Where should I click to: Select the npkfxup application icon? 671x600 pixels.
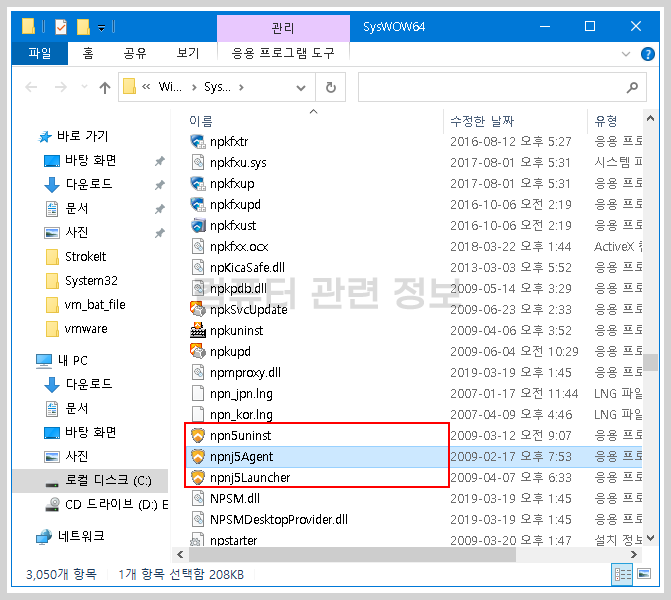pyautogui.click(x=197, y=183)
